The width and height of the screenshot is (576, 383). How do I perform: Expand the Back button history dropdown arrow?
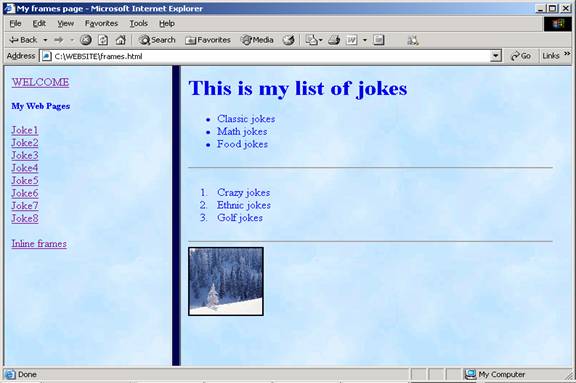45,40
